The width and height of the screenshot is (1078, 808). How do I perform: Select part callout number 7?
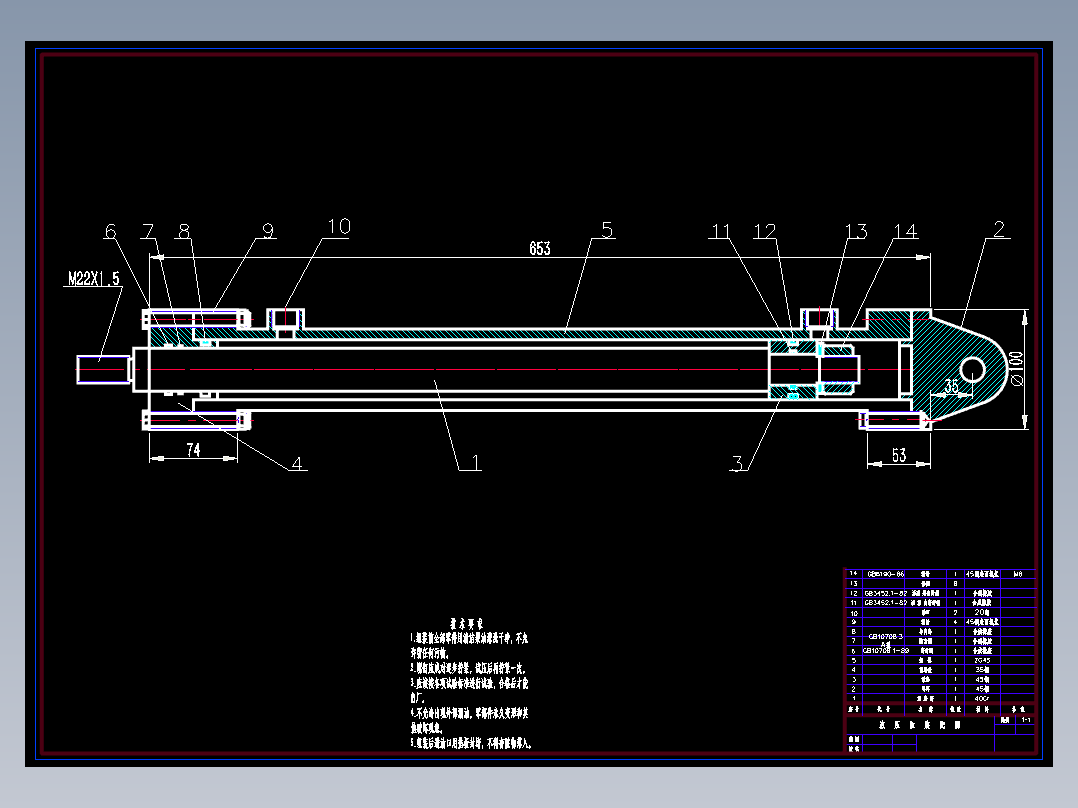click(x=148, y=231)
